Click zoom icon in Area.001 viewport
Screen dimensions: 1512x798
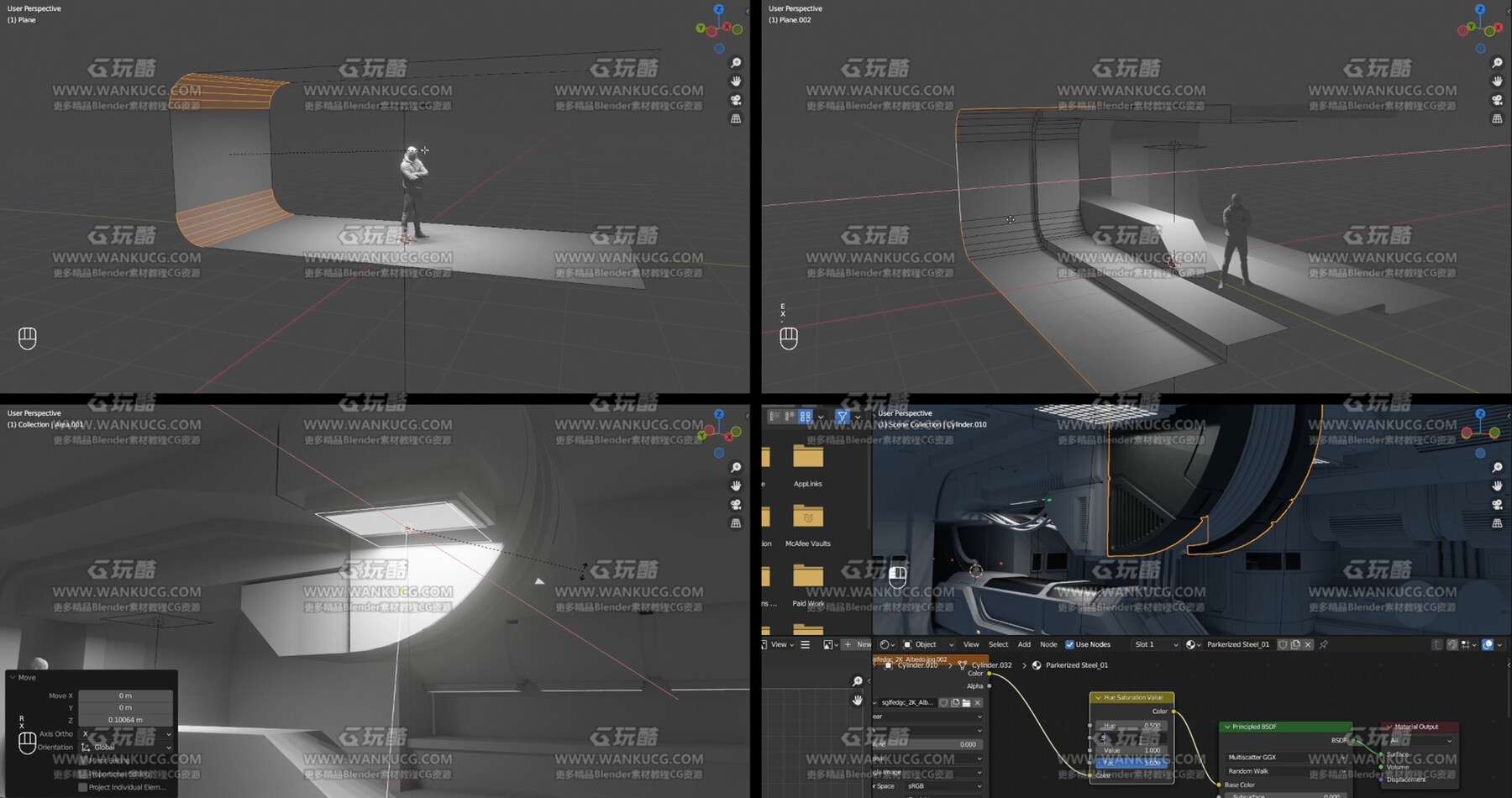click(736, 468)
